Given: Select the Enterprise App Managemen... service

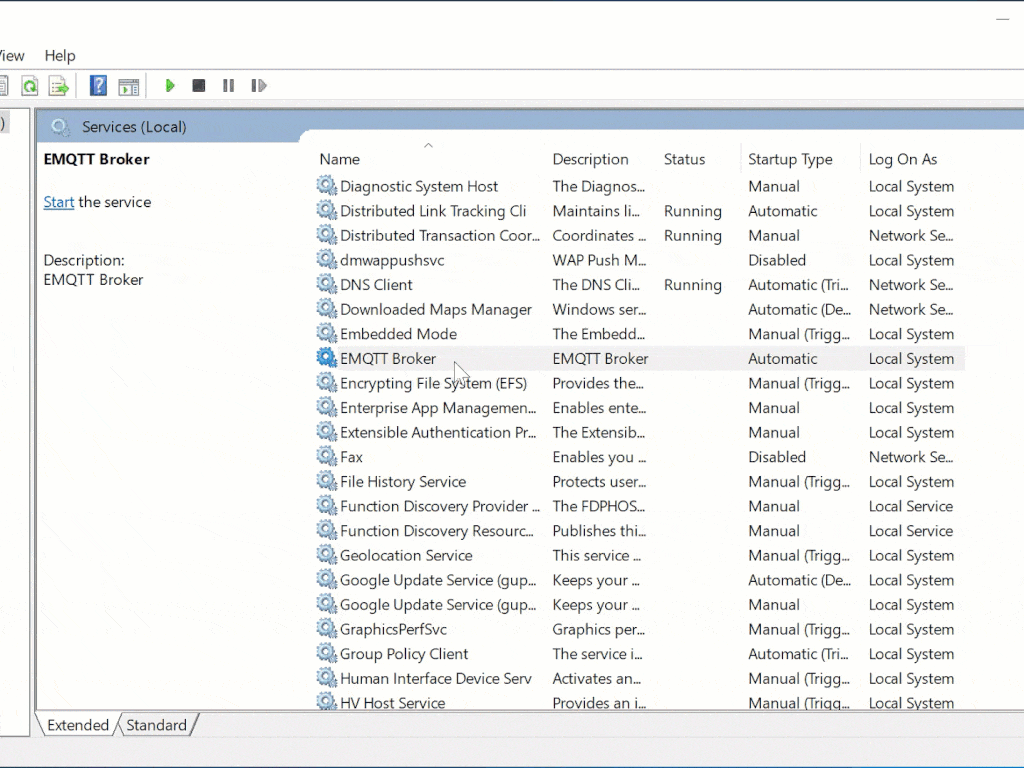Looking at the screenshot, I should click(x=438, y=408).
